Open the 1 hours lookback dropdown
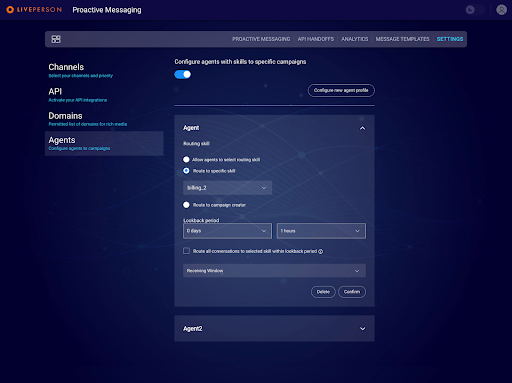 pos(321,231)
